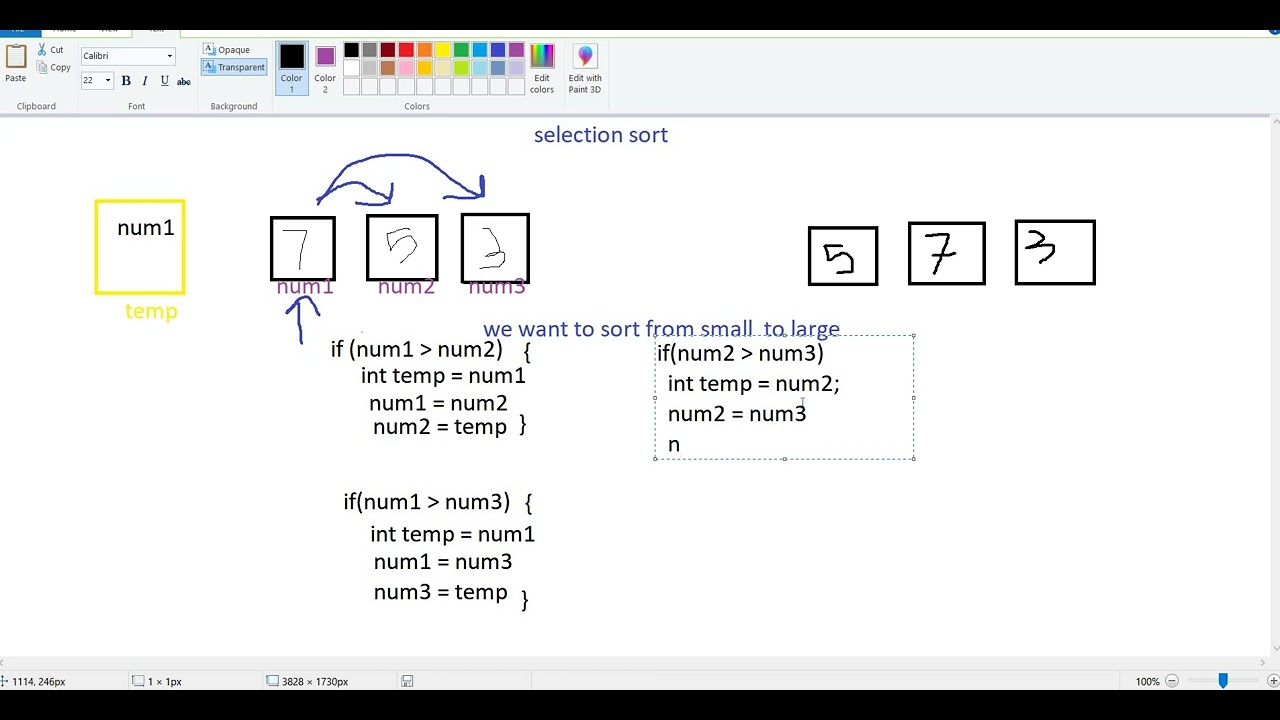
Task: Click the Paste clipboard icon
Action: coord(16,57)
